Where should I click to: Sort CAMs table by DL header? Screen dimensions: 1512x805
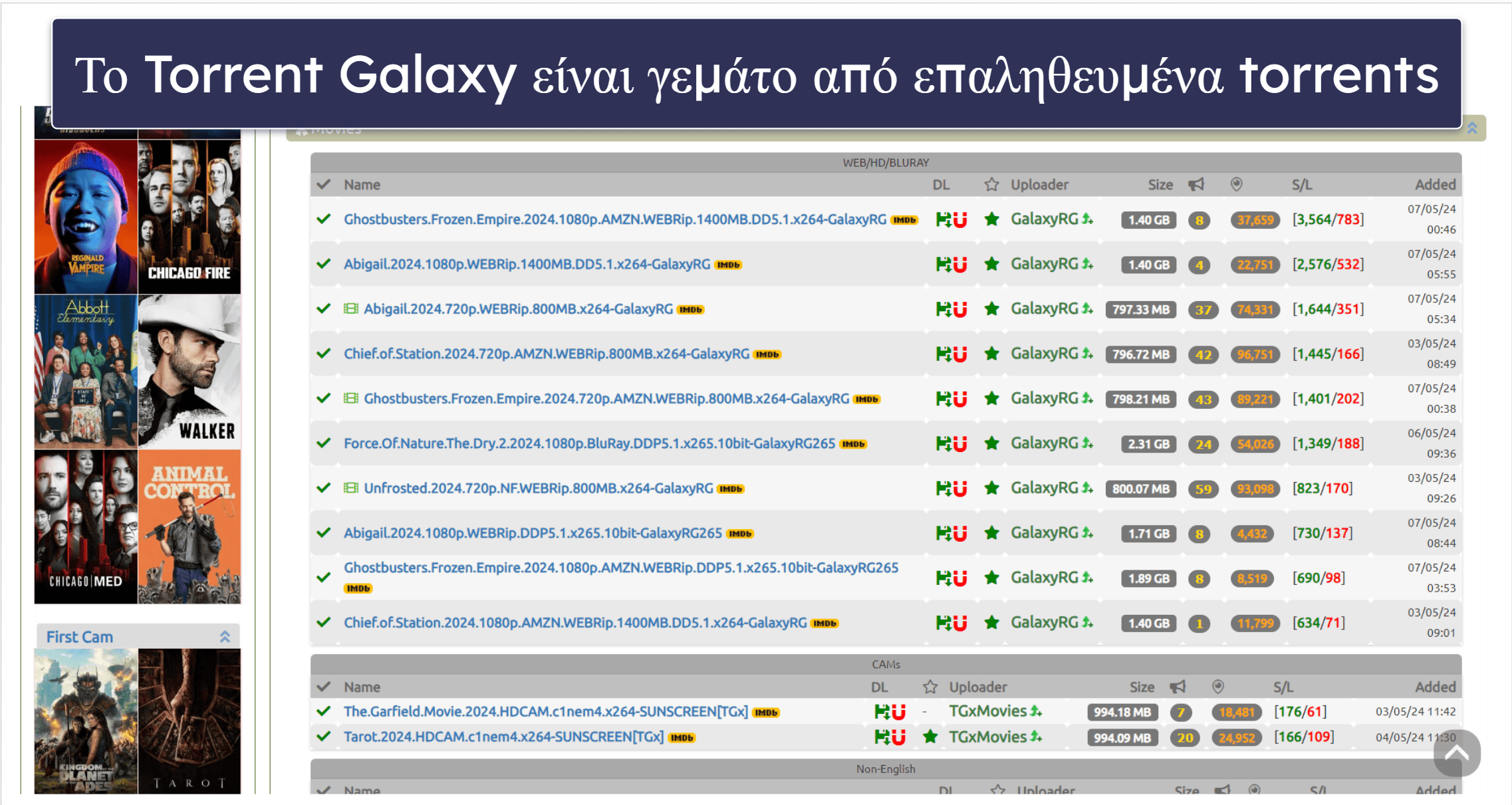[x=879, y=687]
